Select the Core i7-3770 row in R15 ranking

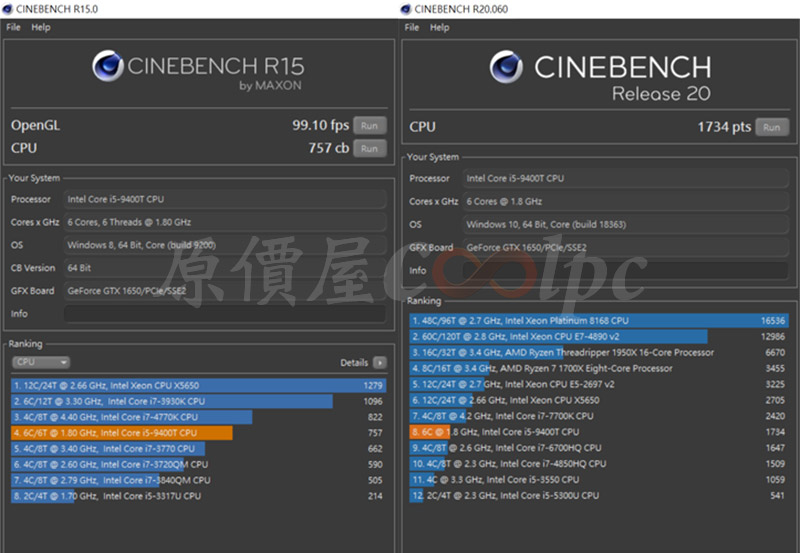[x=198, y=449]
